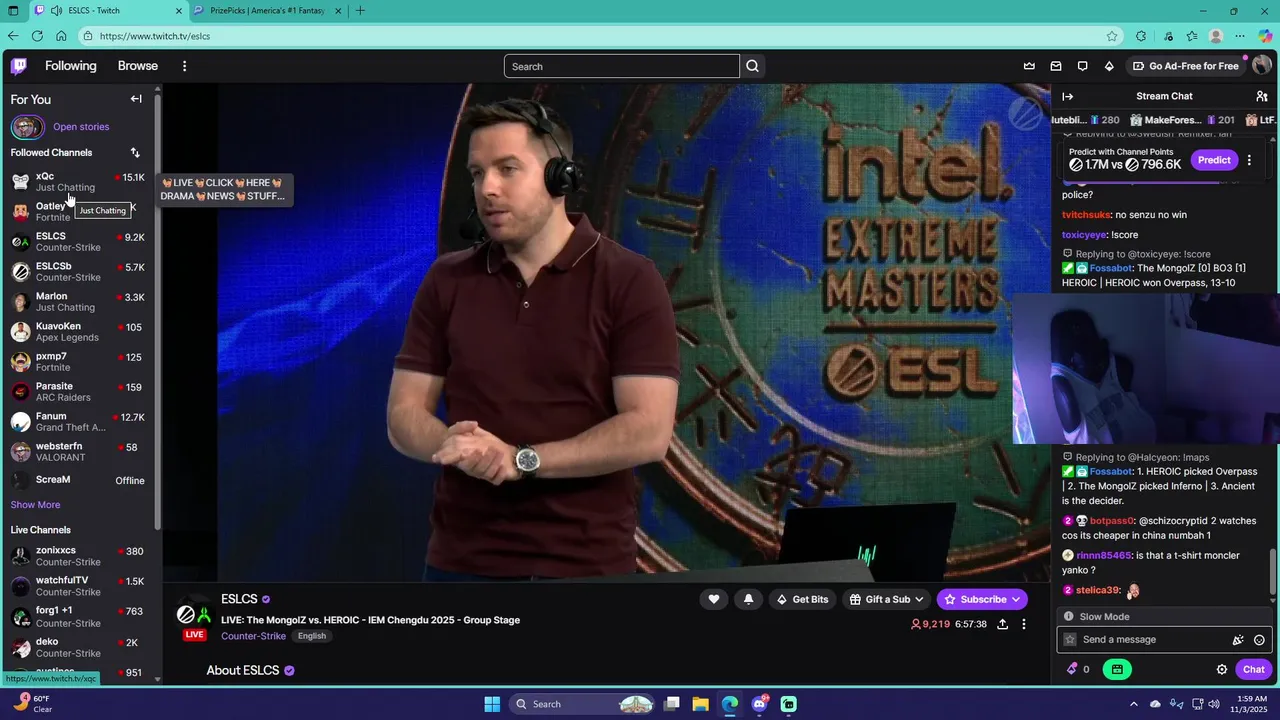Open stream three-dot more options

1023,624
